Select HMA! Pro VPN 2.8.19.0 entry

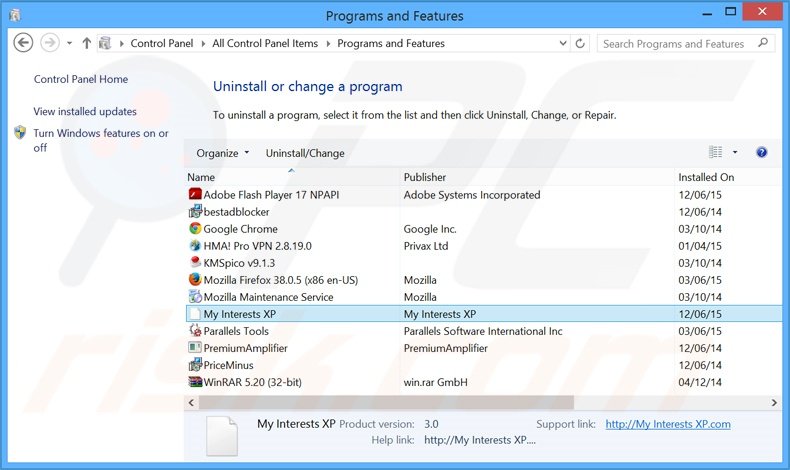[257, 246]
